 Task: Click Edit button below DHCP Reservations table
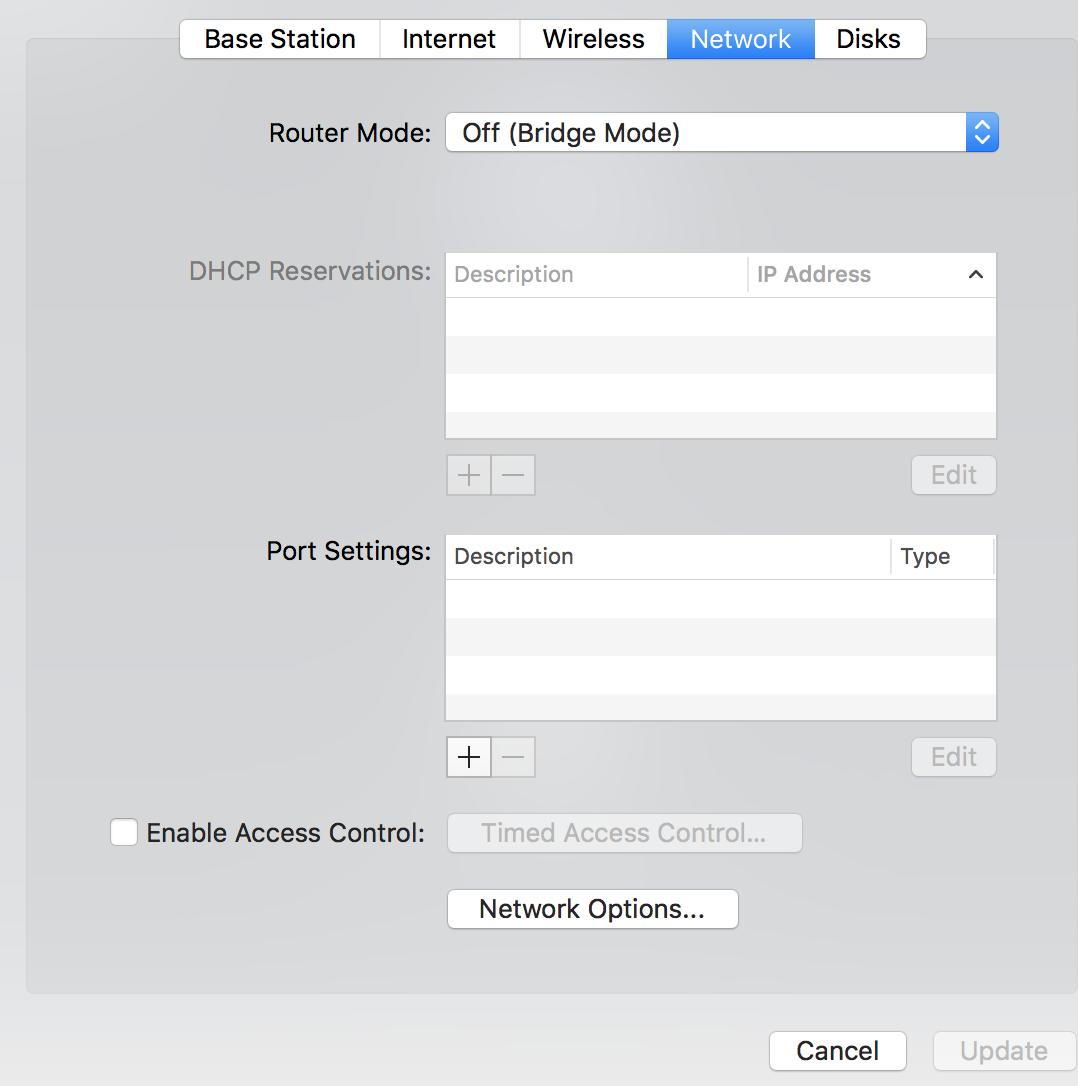[953, 476]
